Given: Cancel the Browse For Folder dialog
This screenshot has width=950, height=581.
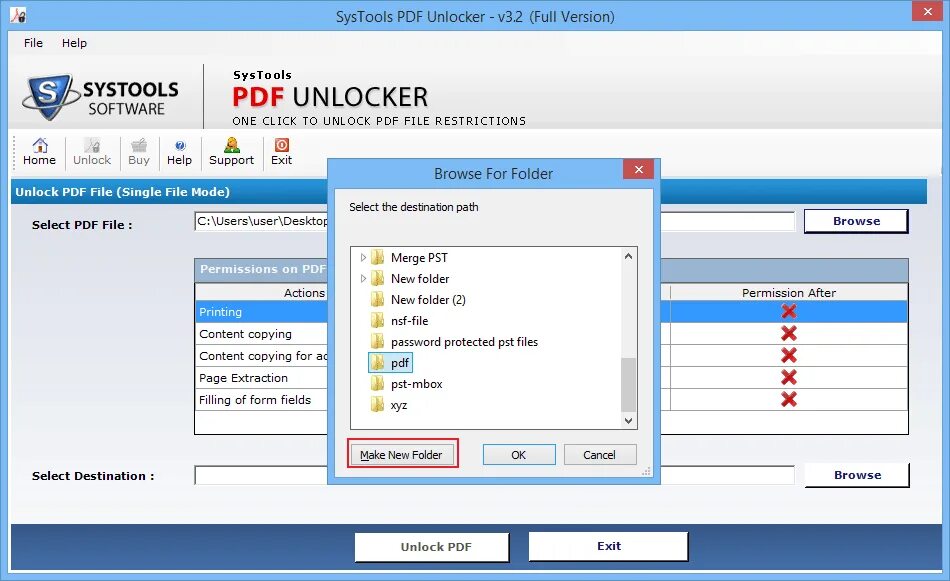Looking at the screenshot, I should (600, 454).
